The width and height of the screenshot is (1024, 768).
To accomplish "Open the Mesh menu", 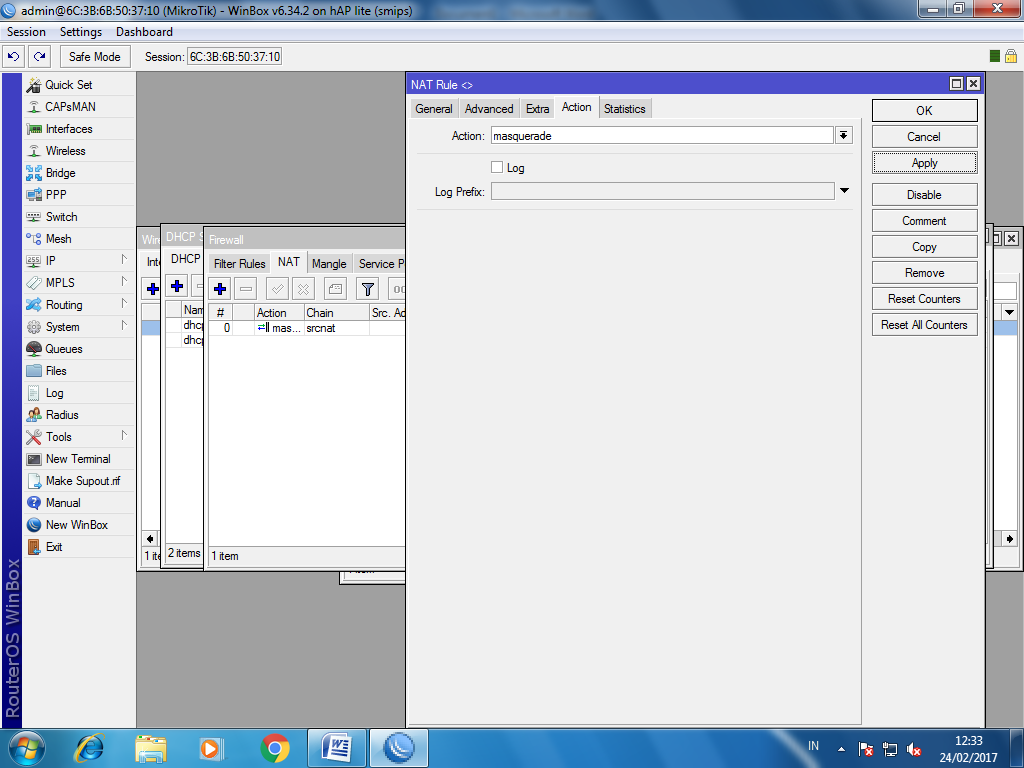I will pos(79,239).
